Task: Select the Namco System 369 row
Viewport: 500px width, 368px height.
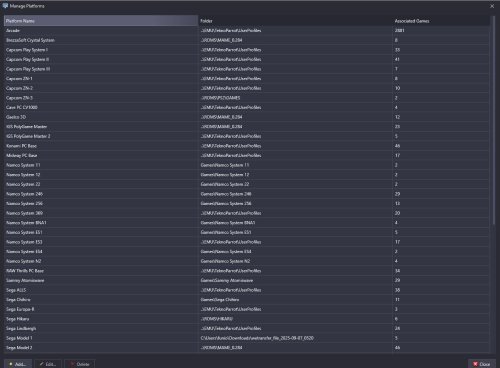Action: (x=246, y=213)
